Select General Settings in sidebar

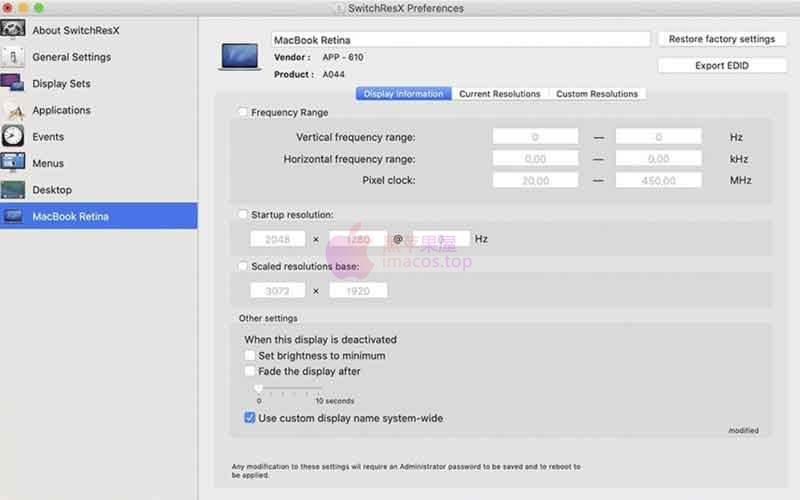point(71,57)
